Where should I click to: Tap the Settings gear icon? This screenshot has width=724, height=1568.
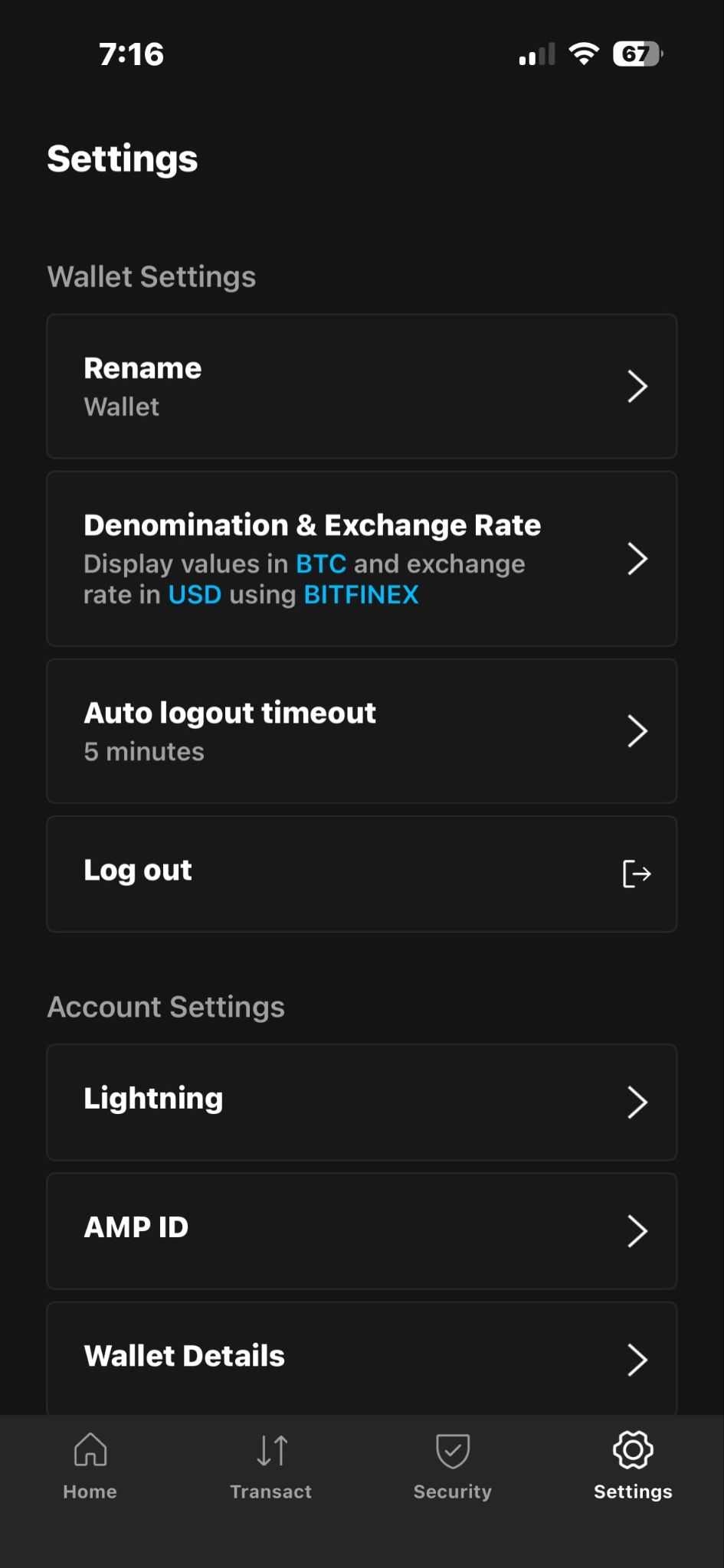coord(633,1449)
